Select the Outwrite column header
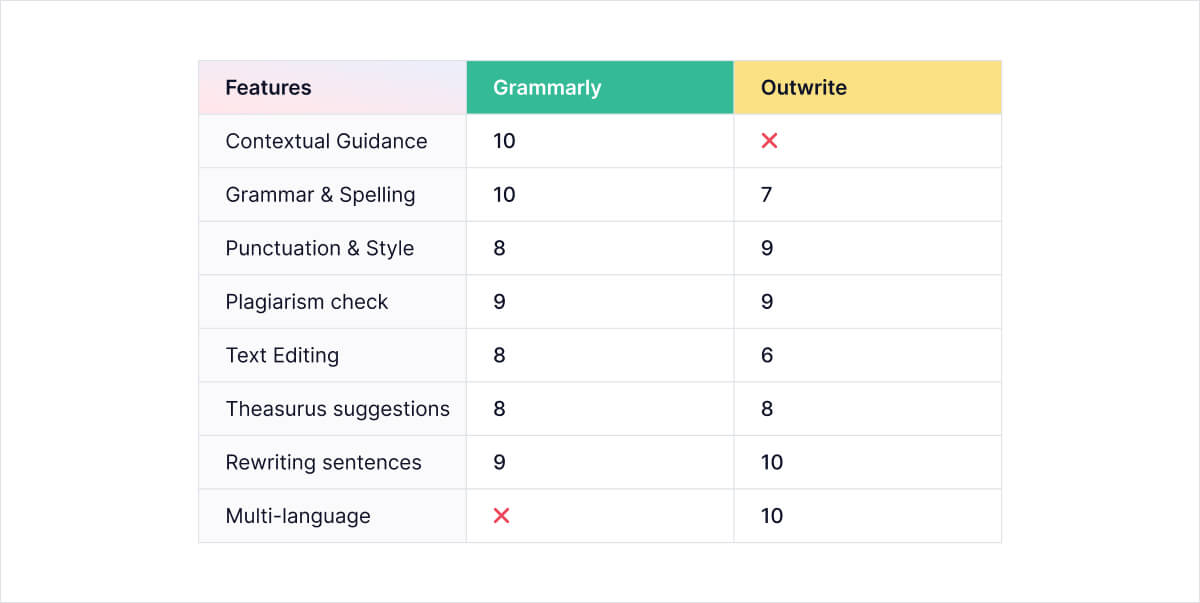Viewport: 1200px width, 603px height. click(x=867, y=87)
